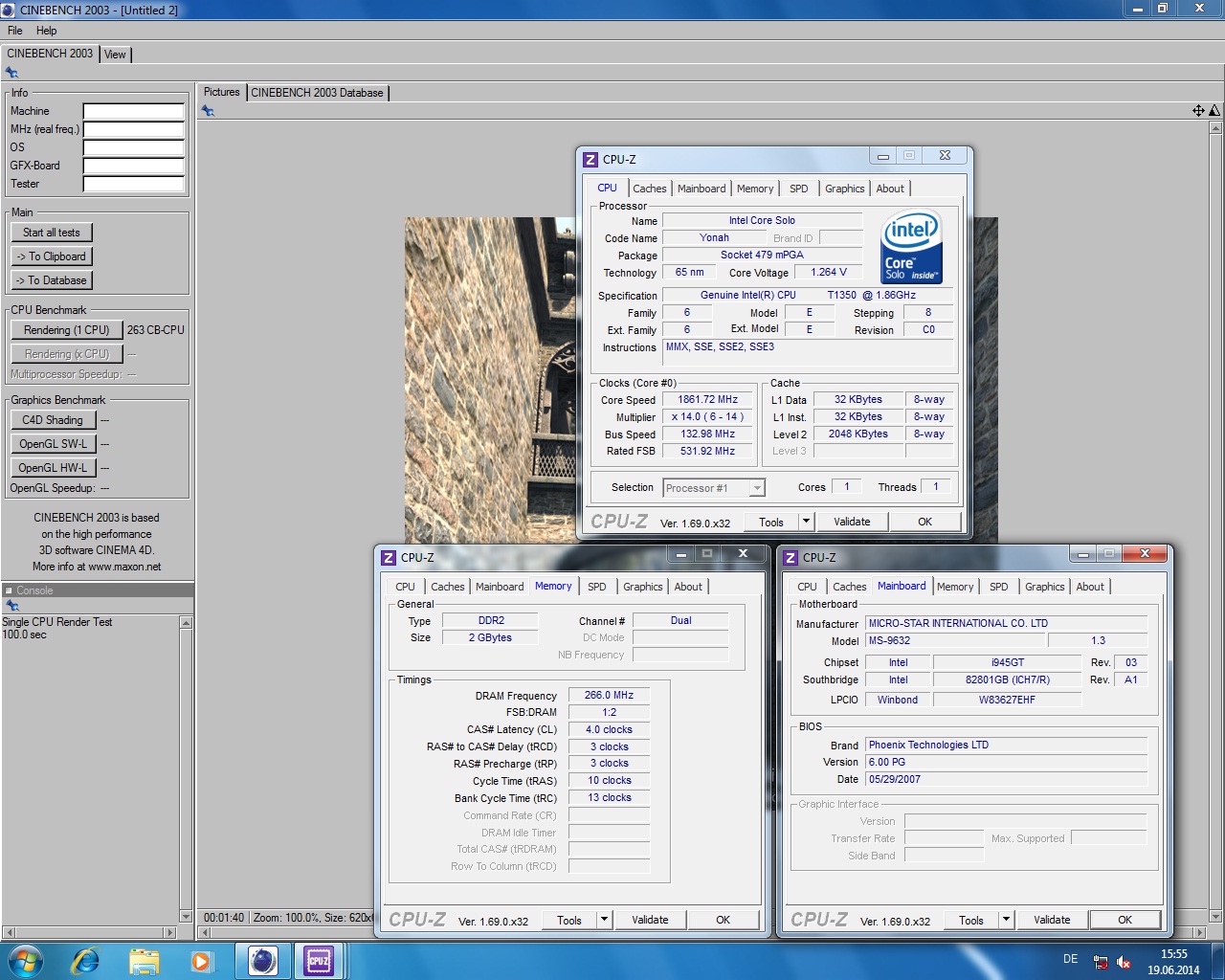The height and width of the screenshot is (980, 1225).
Task: Open CPU tab in memory CPU-Z window
Action: (406, 587)
